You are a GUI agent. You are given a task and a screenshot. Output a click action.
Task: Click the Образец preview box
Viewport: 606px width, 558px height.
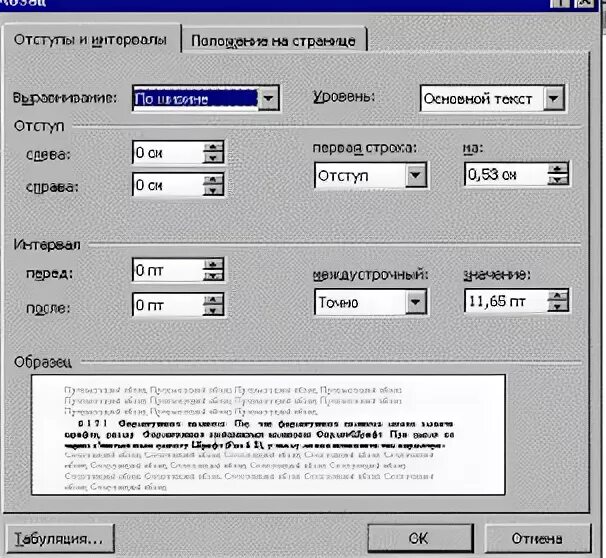268,434
